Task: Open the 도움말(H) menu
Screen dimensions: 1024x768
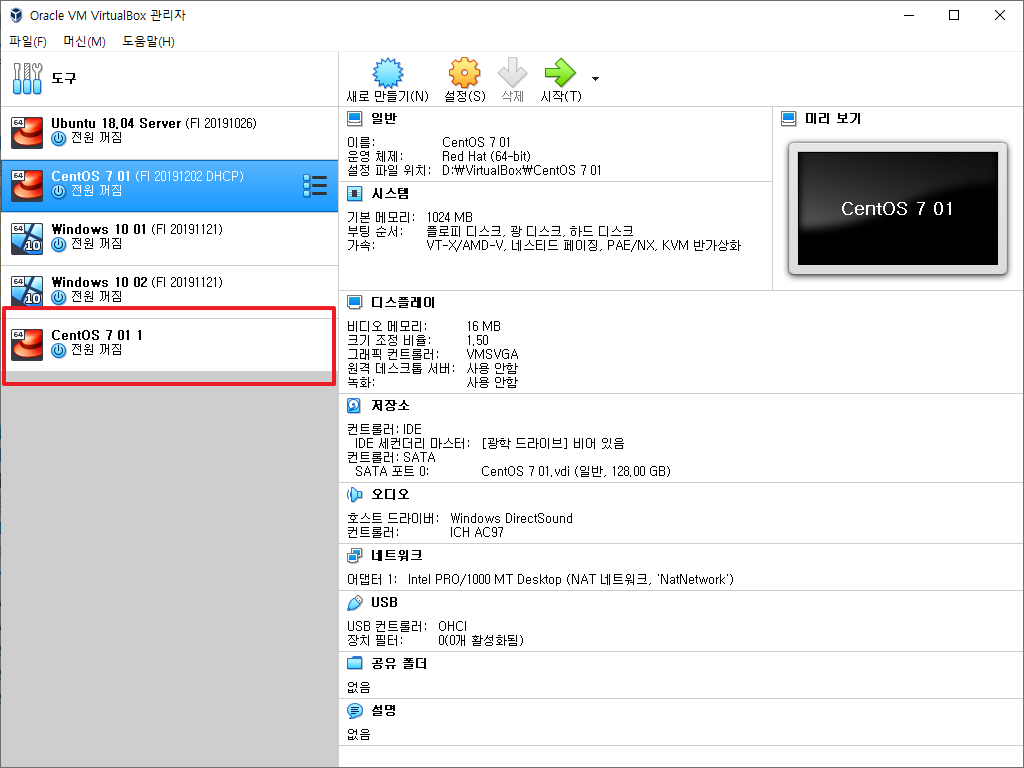Action: pyautogui.click(x=148, y=41)
